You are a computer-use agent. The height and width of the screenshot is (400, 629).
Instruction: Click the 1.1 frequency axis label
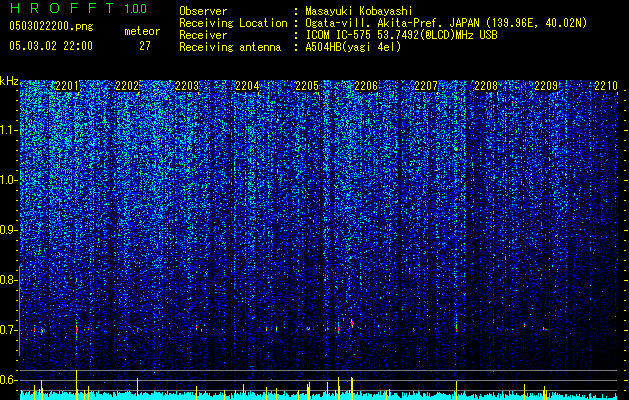coord(8,130)
